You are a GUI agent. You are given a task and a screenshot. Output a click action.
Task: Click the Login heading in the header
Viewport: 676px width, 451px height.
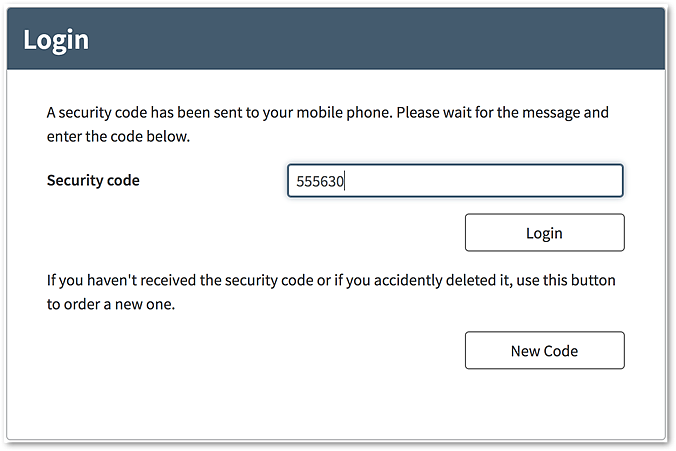56,40
